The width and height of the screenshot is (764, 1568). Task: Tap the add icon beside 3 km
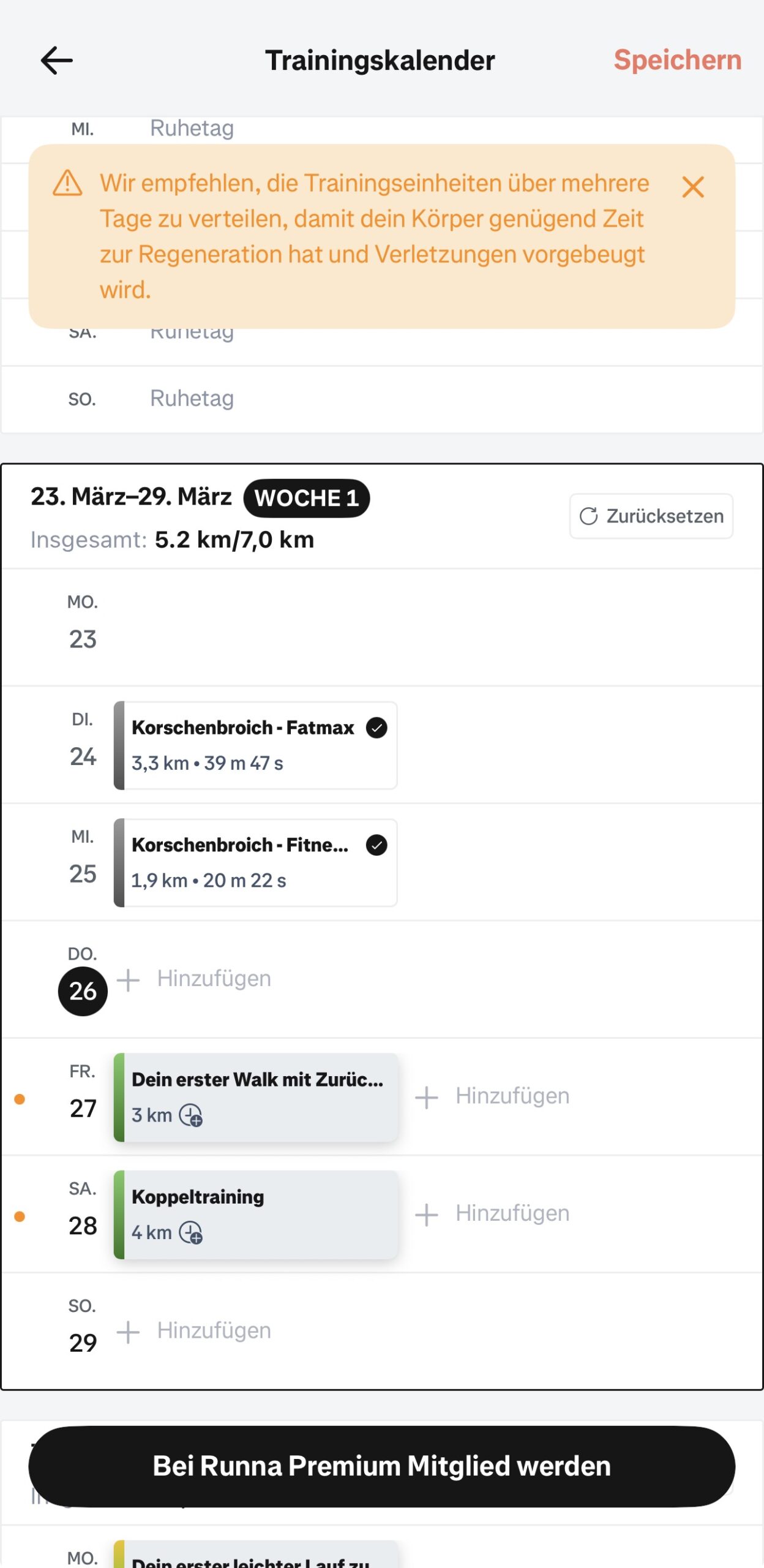(191, 1115)
